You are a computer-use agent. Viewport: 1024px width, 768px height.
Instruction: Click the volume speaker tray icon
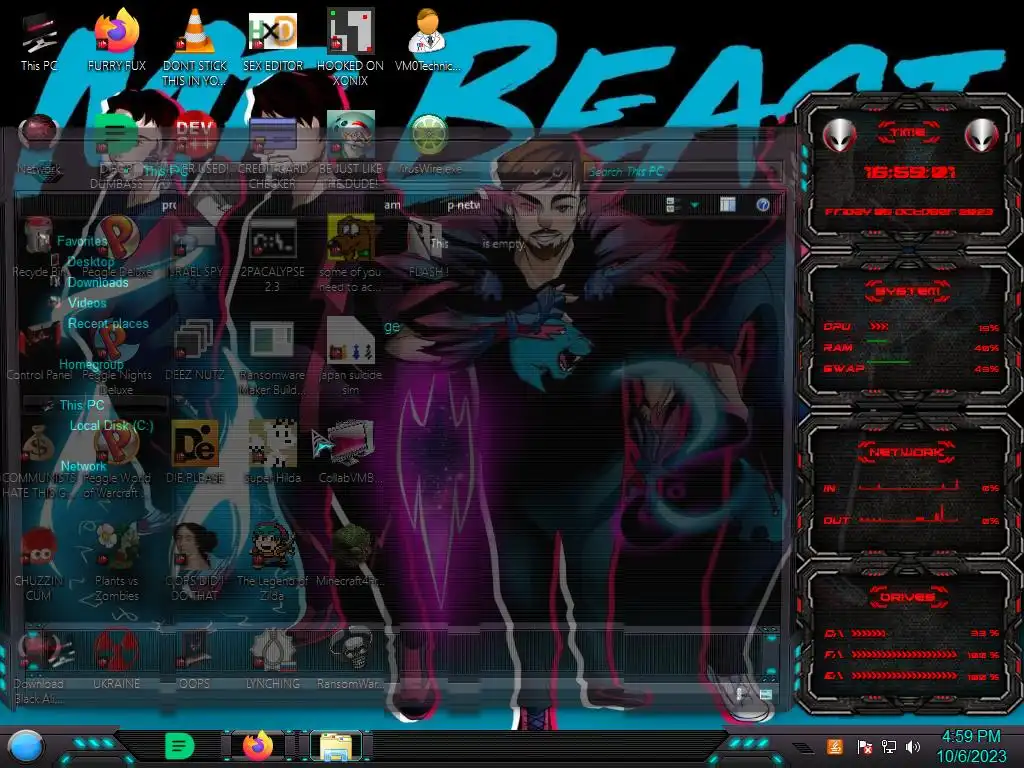[x=913, y=746]
